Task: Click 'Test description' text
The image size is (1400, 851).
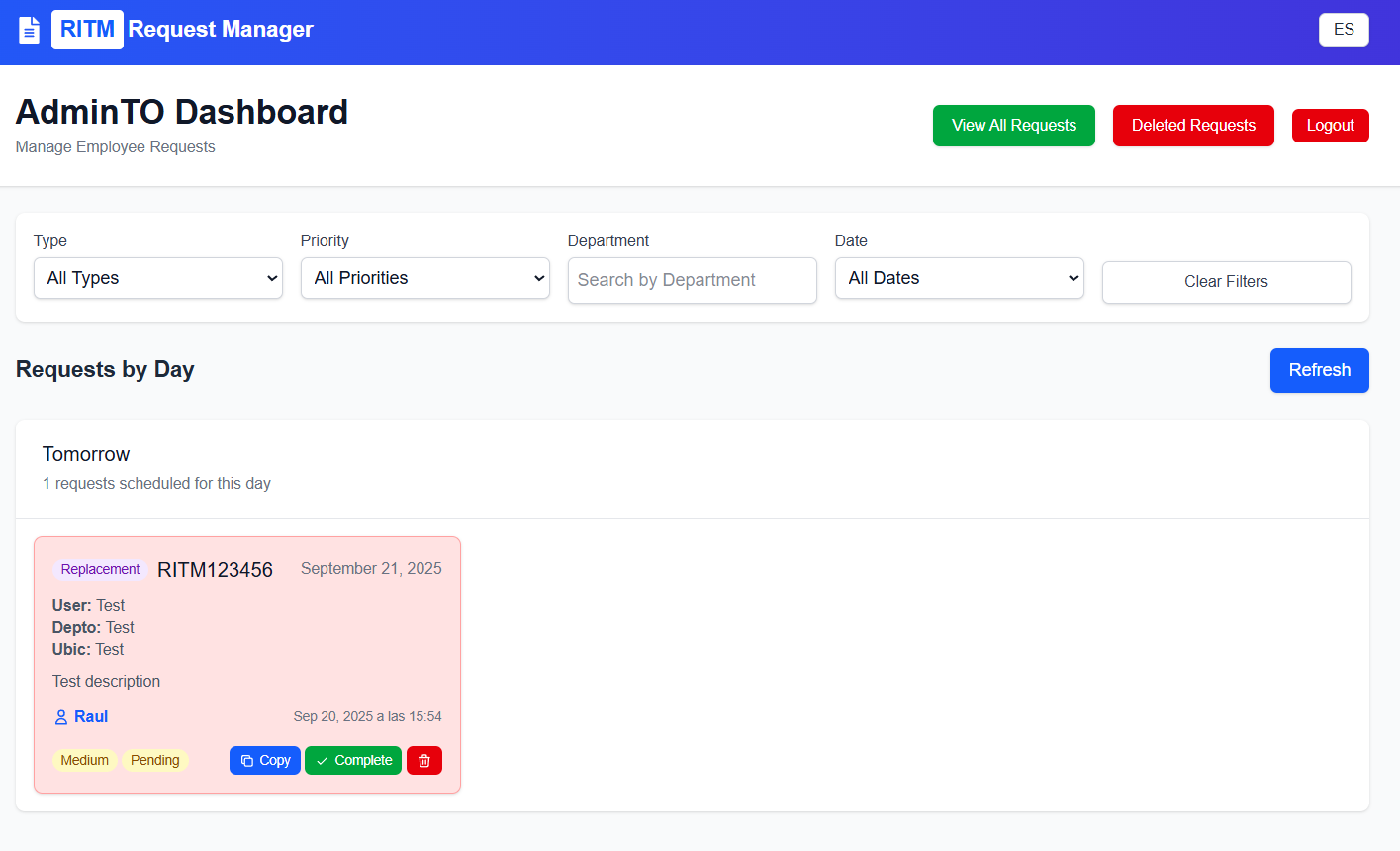Action: click(106, 682)
